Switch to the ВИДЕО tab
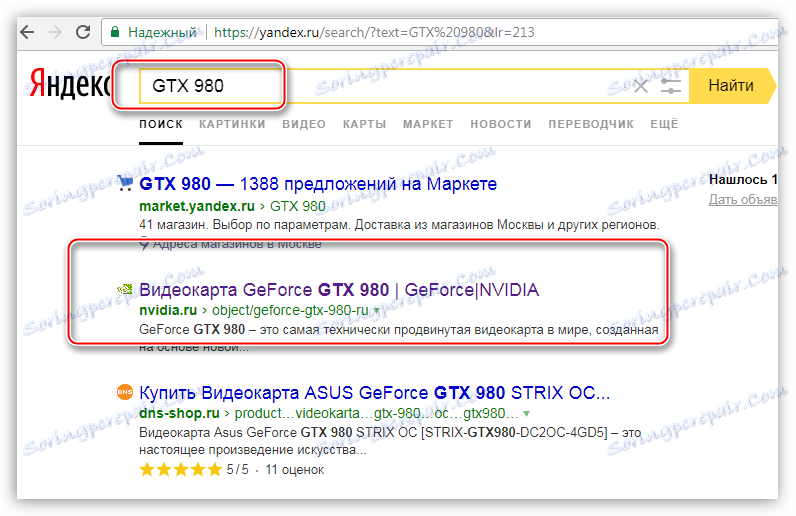Image resolution: width=796 pixels, height=516 pixels. [304, 124]
